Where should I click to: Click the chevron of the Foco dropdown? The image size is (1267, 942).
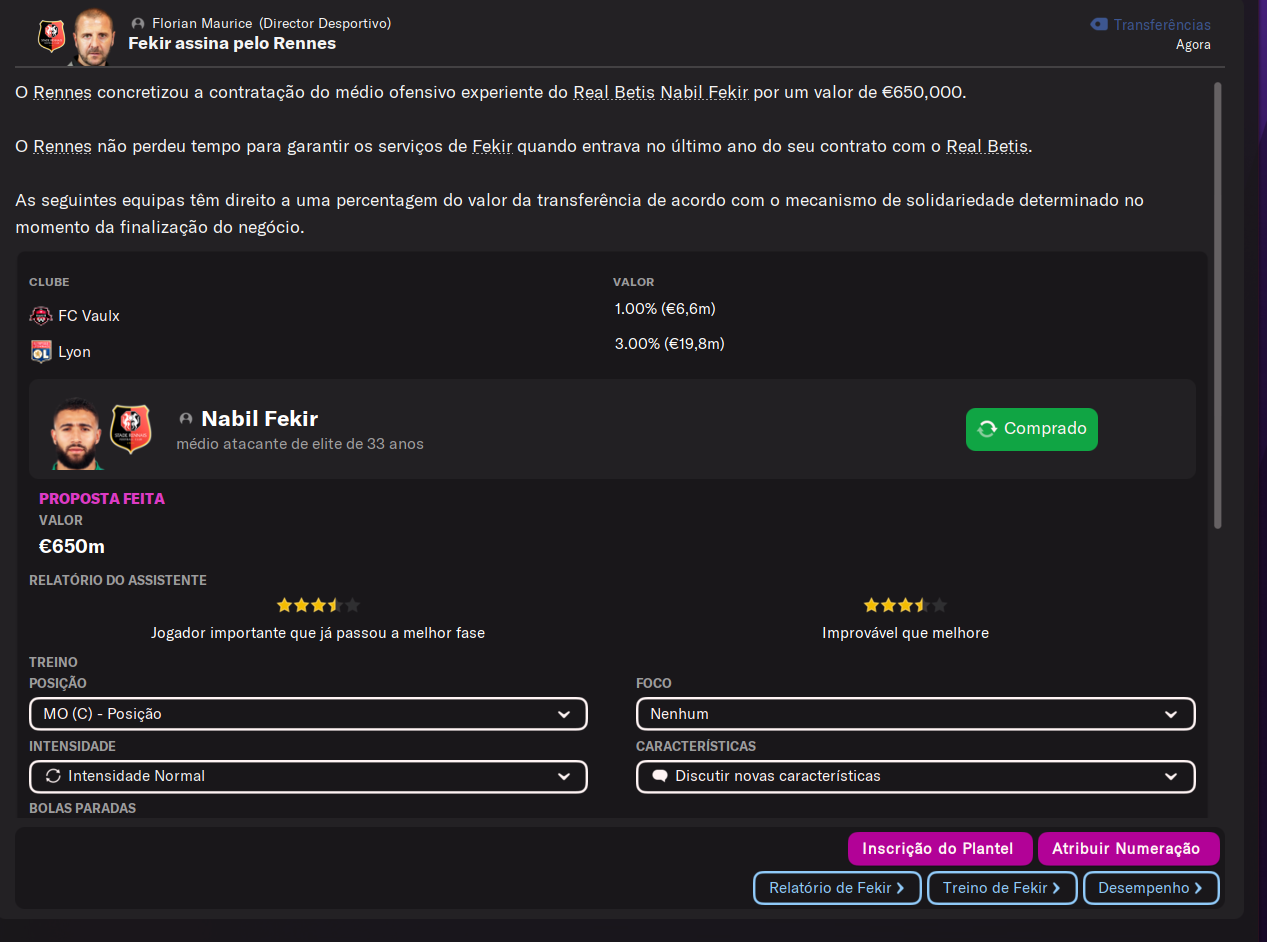(1171, 715)
